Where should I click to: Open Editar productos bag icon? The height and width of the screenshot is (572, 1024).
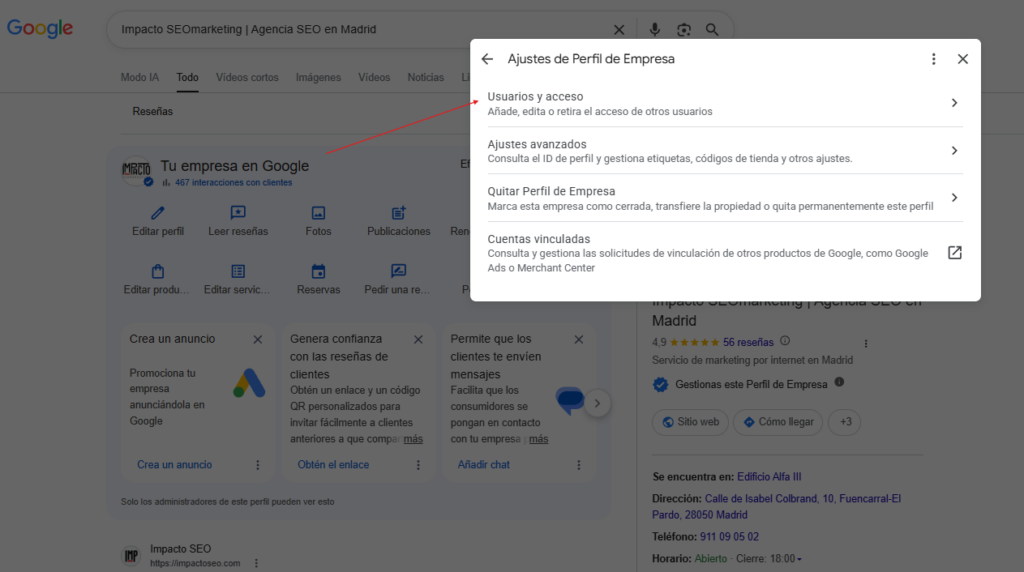click(x=157, y=271)
